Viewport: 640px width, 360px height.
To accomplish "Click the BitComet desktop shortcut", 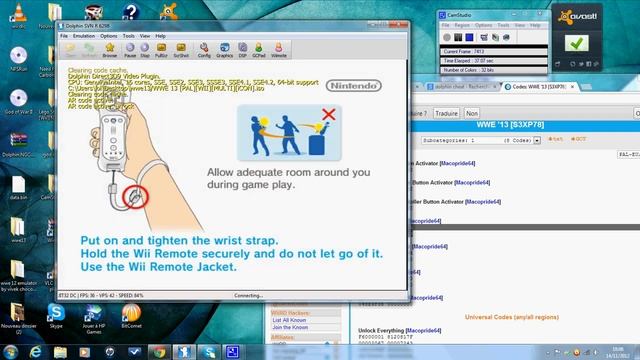I will 131,316.
